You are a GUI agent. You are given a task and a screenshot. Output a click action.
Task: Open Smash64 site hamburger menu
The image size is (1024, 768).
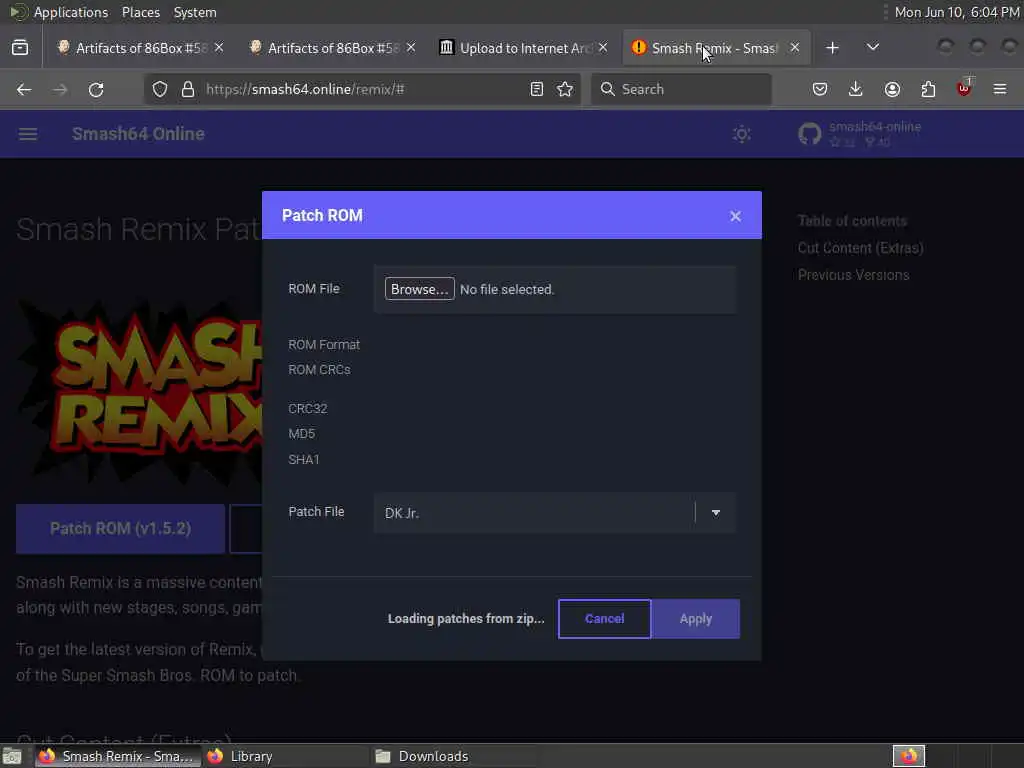pyautogui.click(x=28, y=134)
